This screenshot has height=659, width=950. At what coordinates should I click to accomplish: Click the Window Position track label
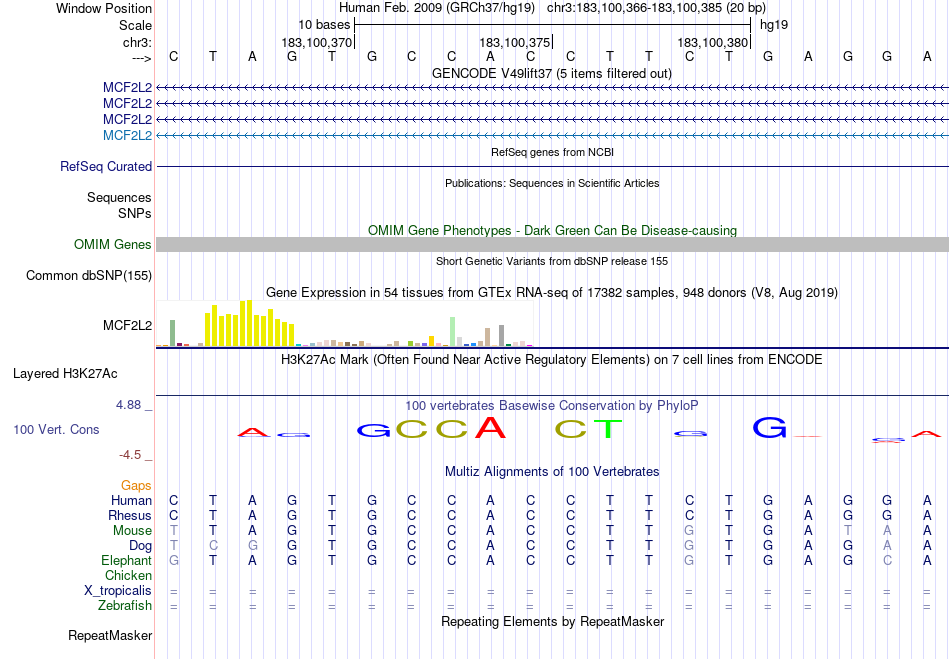(104, 8)
